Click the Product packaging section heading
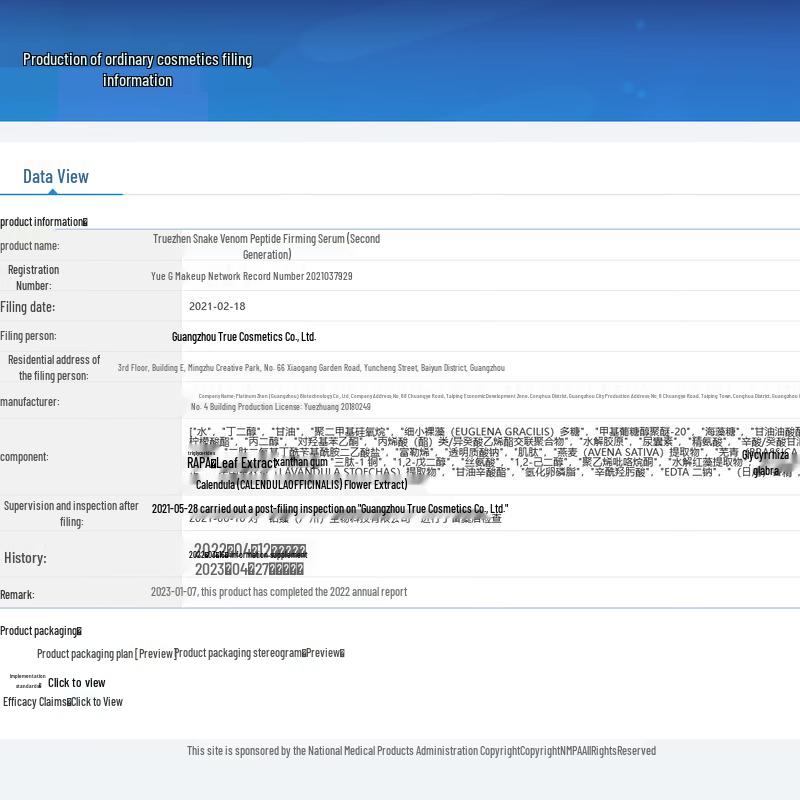The image size is (800, 800). [x=40, y=631]
